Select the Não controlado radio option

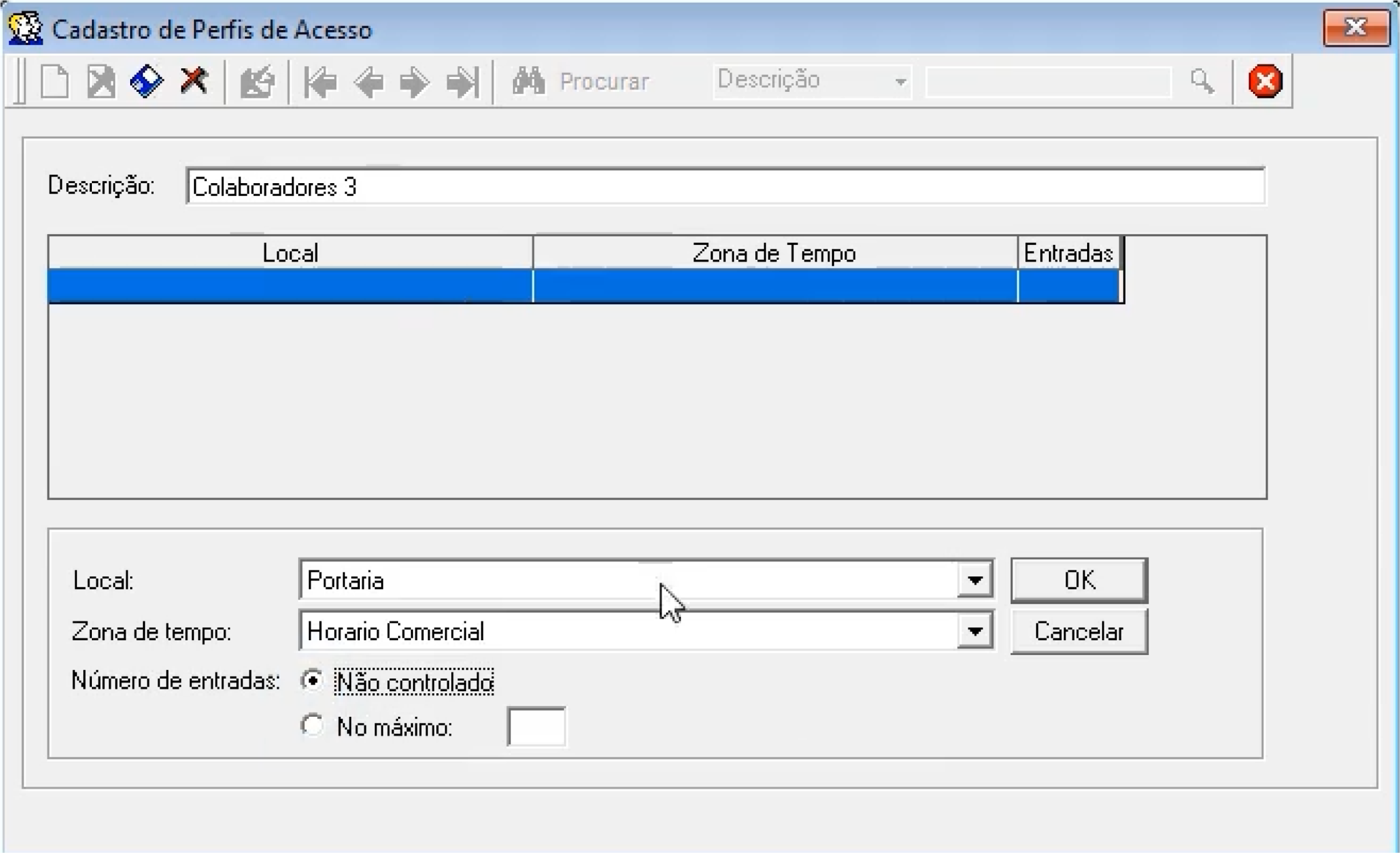pos(312,680)
